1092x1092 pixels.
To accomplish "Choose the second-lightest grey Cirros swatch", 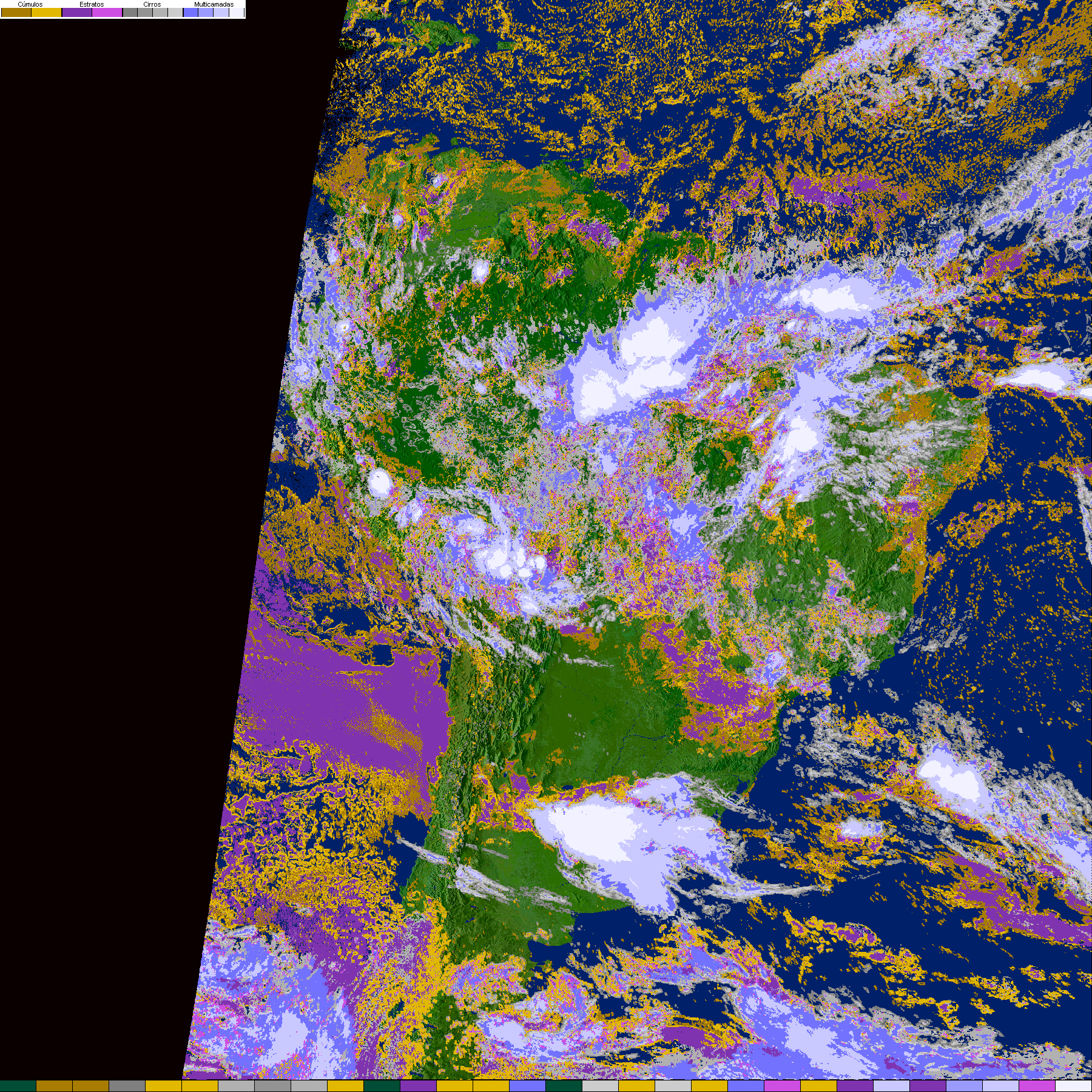I will pos(160,12).
